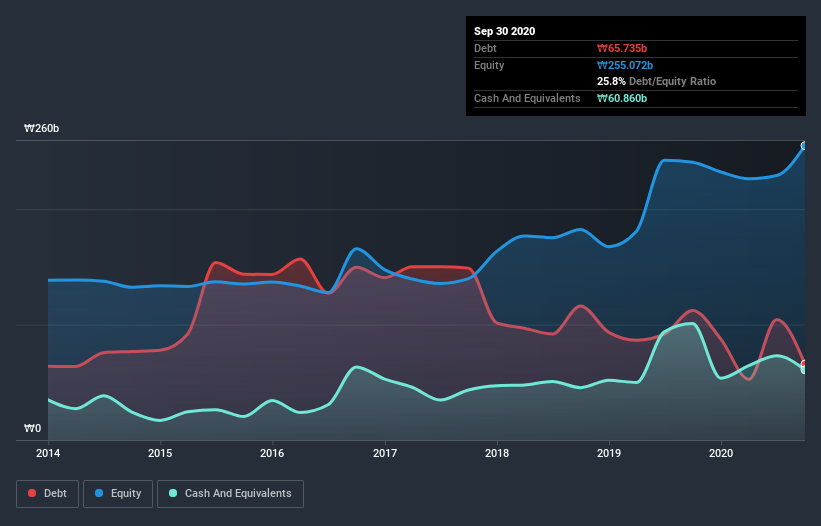Click the teal Cash endpoint marker

pyautogui.click(x=804, y=370)
